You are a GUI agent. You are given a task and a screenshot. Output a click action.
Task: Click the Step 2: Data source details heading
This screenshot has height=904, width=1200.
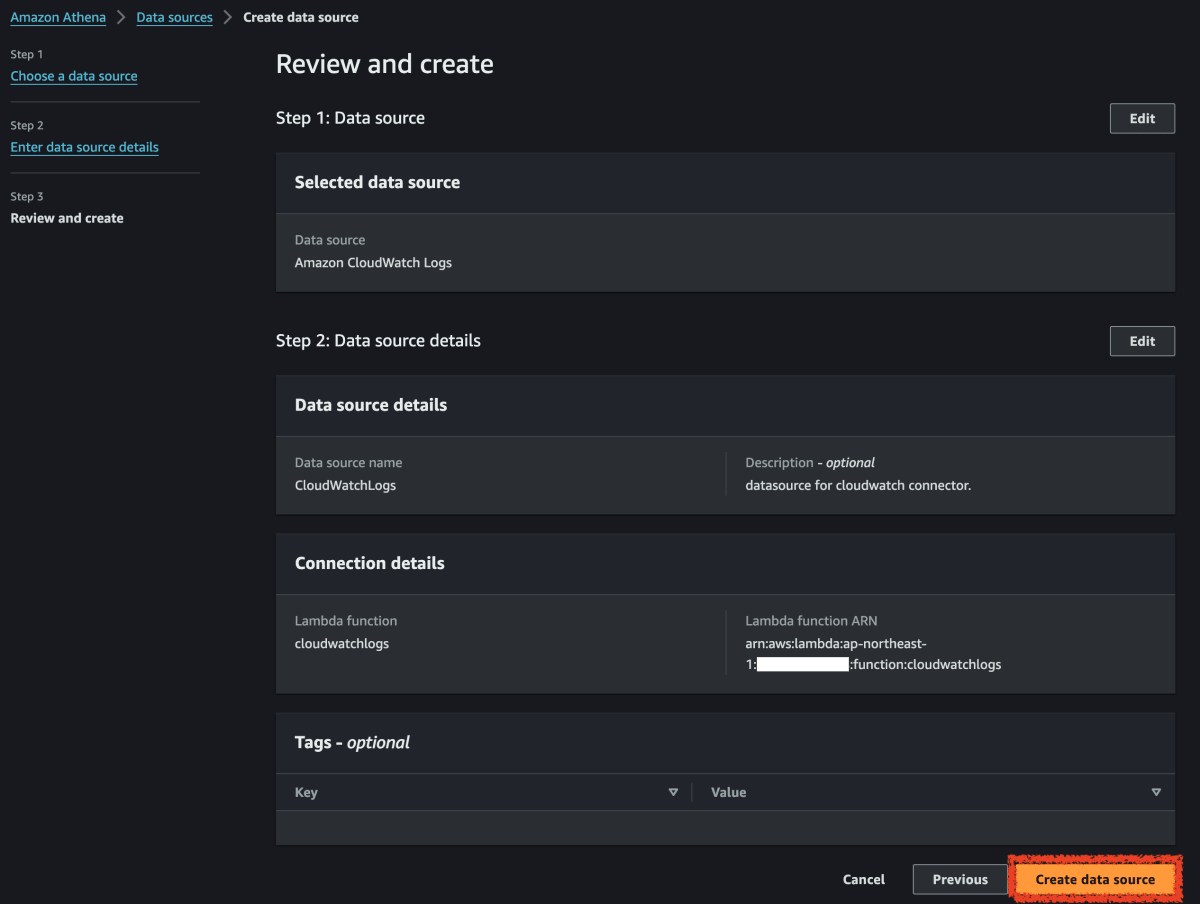pyautogui.click(x=378, y=341)
